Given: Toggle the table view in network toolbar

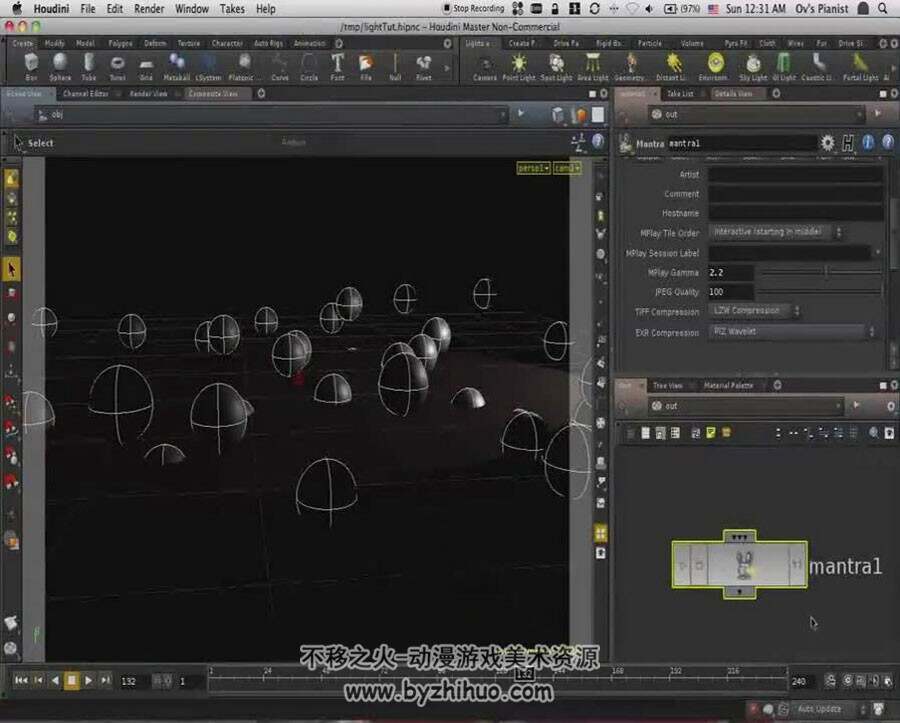Looking at the screenshot, I should click(675, 433).
